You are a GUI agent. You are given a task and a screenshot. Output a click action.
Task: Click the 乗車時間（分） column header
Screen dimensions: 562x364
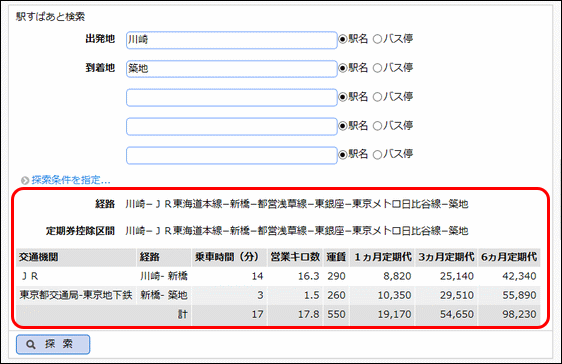[229, 257]
